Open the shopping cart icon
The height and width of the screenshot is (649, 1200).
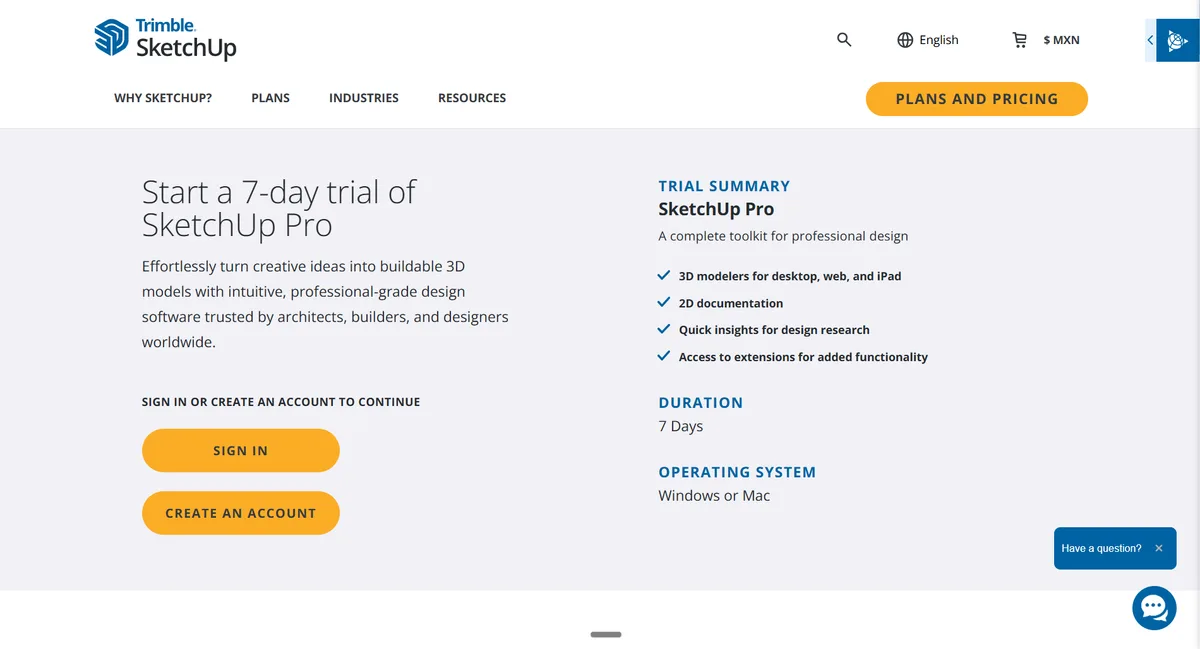pyautogui.click(x=1020, y=40)
